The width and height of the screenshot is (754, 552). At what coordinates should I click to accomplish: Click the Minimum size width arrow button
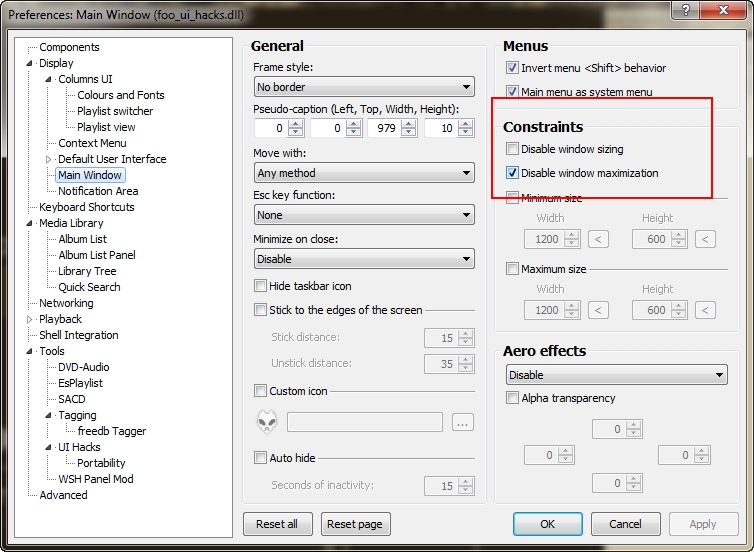(598, 239)
